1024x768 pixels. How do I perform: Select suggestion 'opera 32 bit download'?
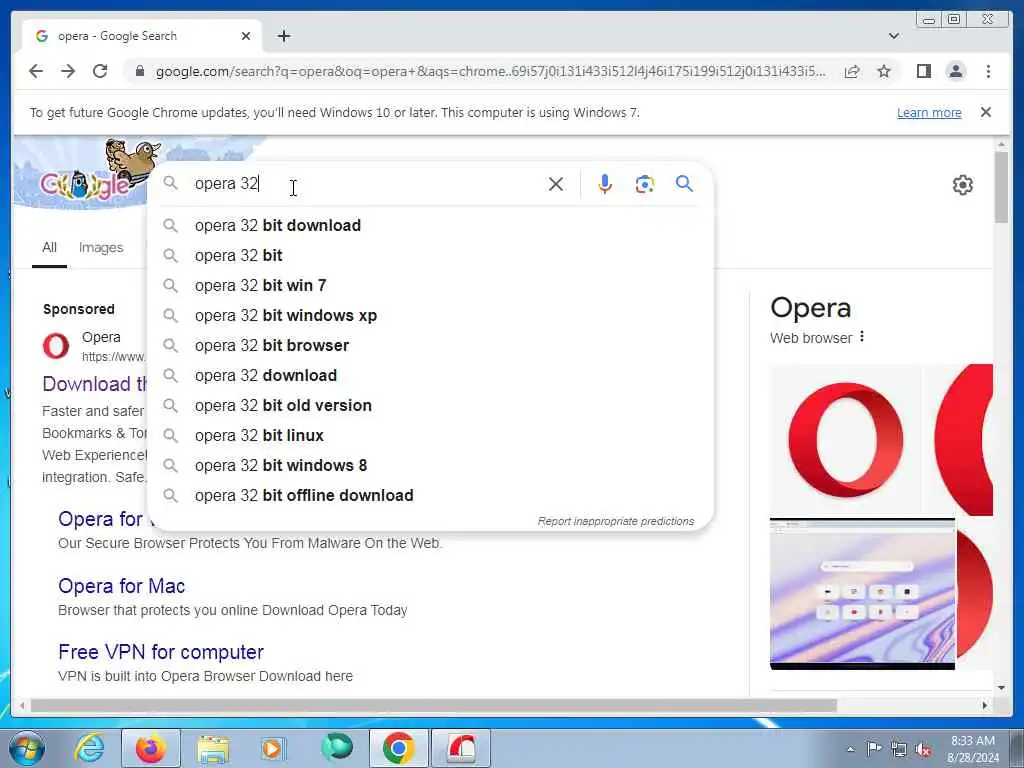pos(431,225)
